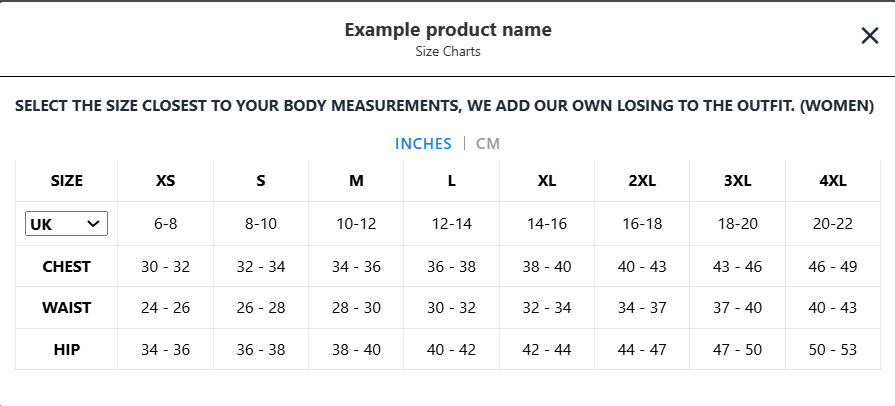Open the UK size region dropdown
Viewport: 895px width, 406px height.
point(66,224)
